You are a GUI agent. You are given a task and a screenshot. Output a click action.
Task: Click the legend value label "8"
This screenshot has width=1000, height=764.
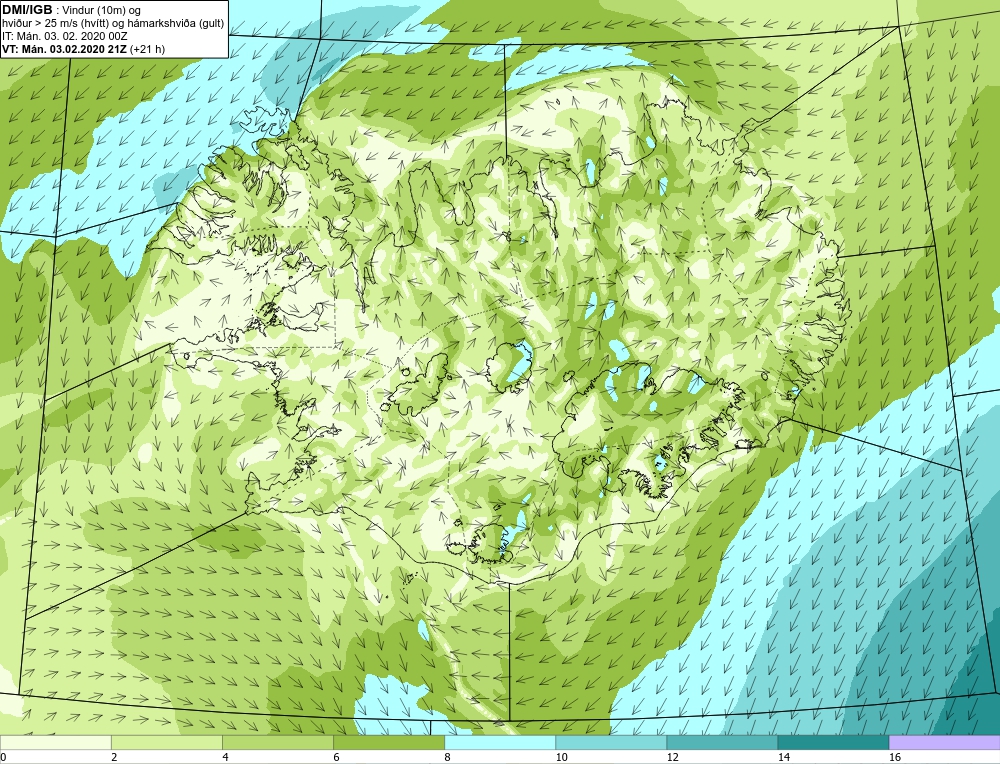[447, 757]
